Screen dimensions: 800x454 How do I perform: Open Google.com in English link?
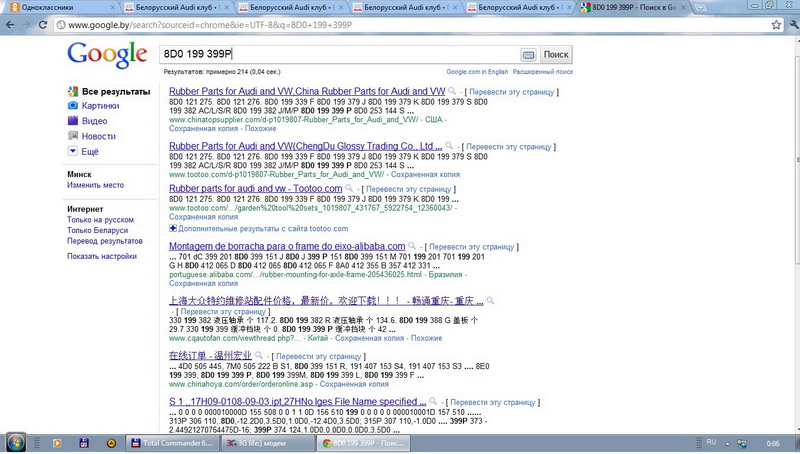point(477,72)
